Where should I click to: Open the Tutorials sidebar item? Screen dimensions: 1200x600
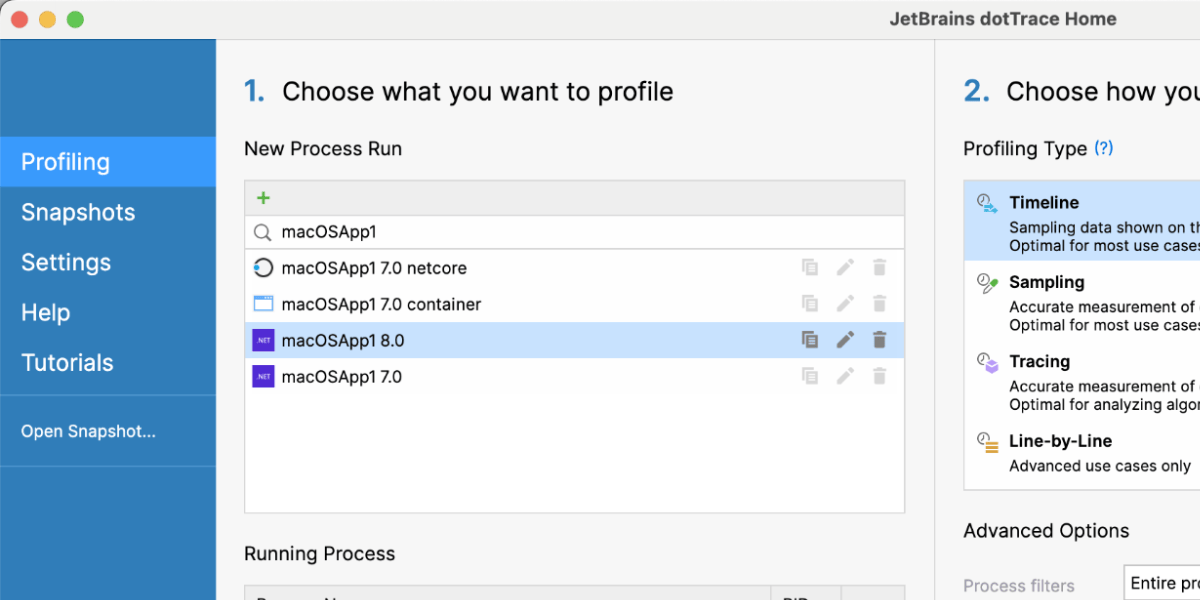click(67, 363)
